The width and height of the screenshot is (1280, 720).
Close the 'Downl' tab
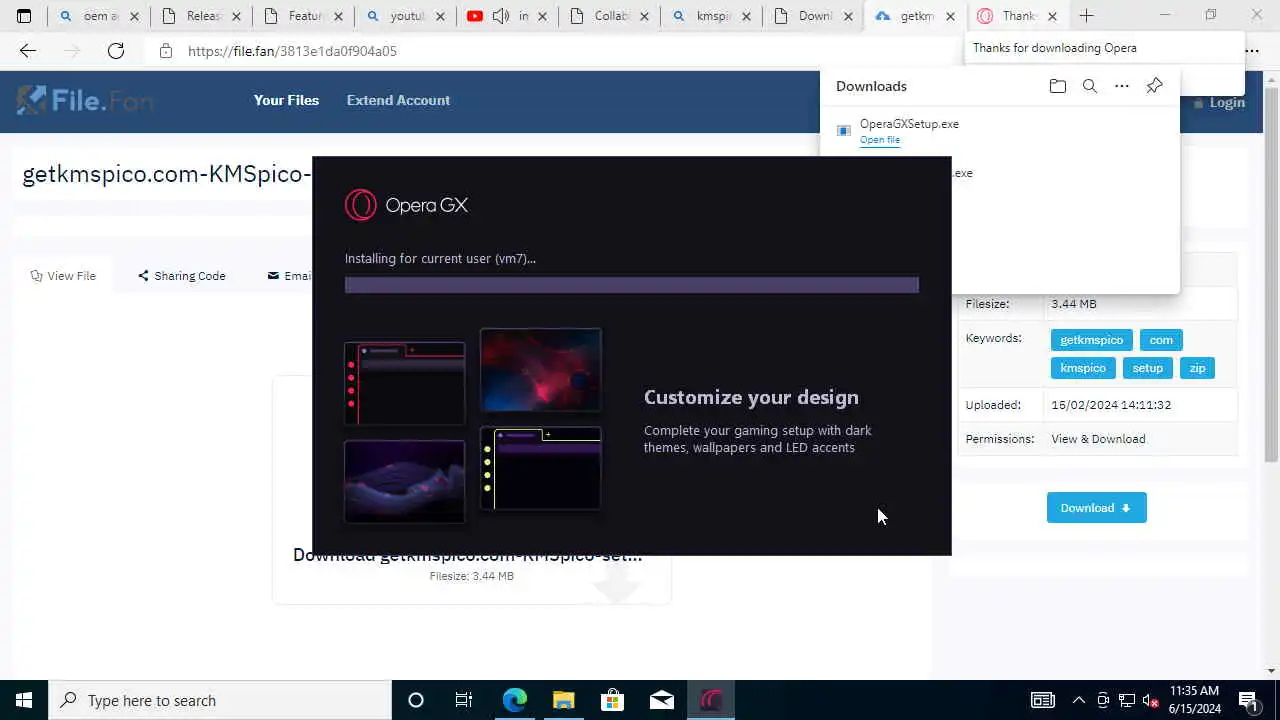click(x=848, y=16)
